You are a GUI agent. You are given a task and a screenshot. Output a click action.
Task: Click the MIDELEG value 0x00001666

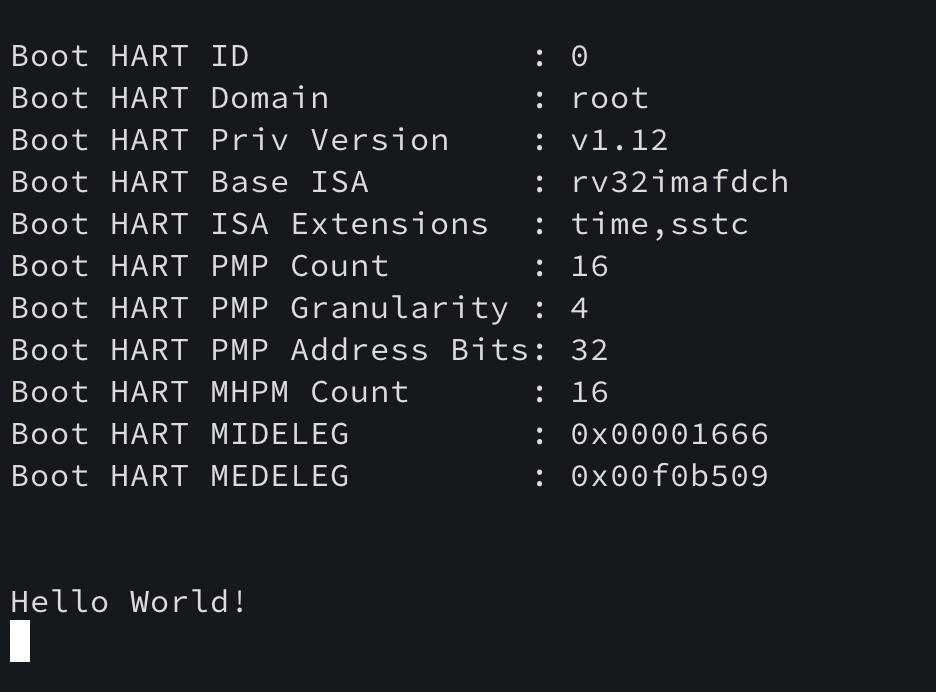(669, 434)
